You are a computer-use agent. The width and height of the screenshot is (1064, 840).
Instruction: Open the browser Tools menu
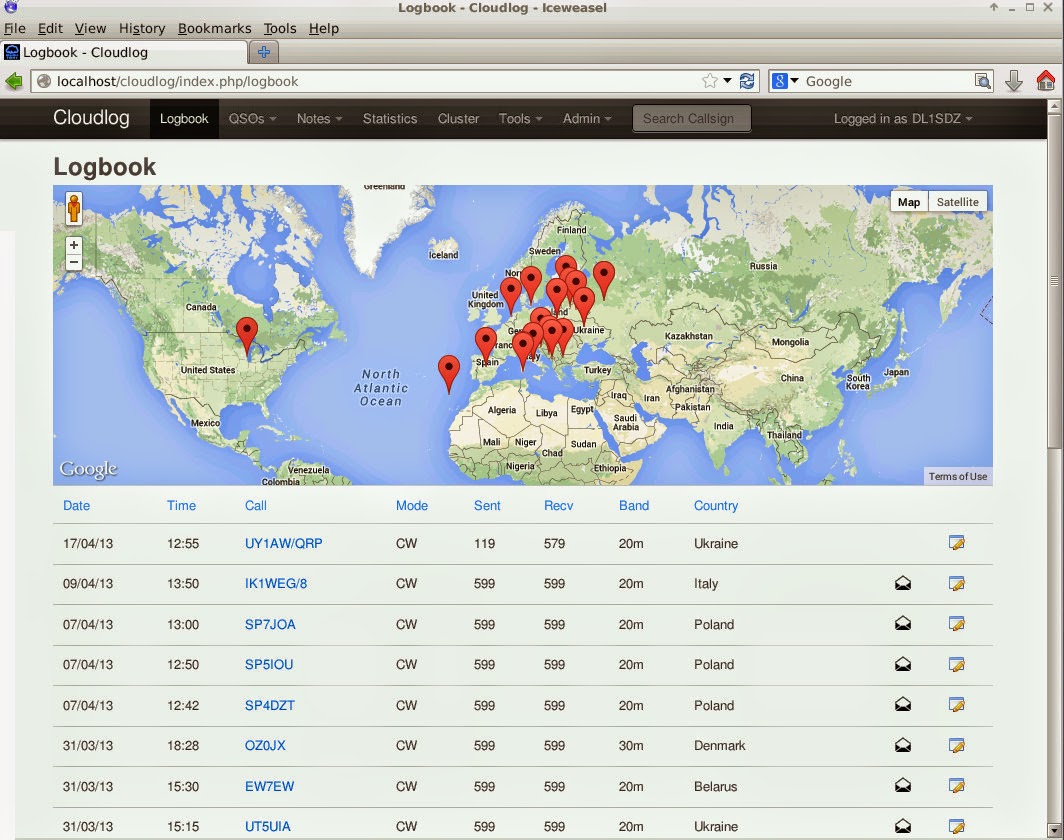(280, 28)
